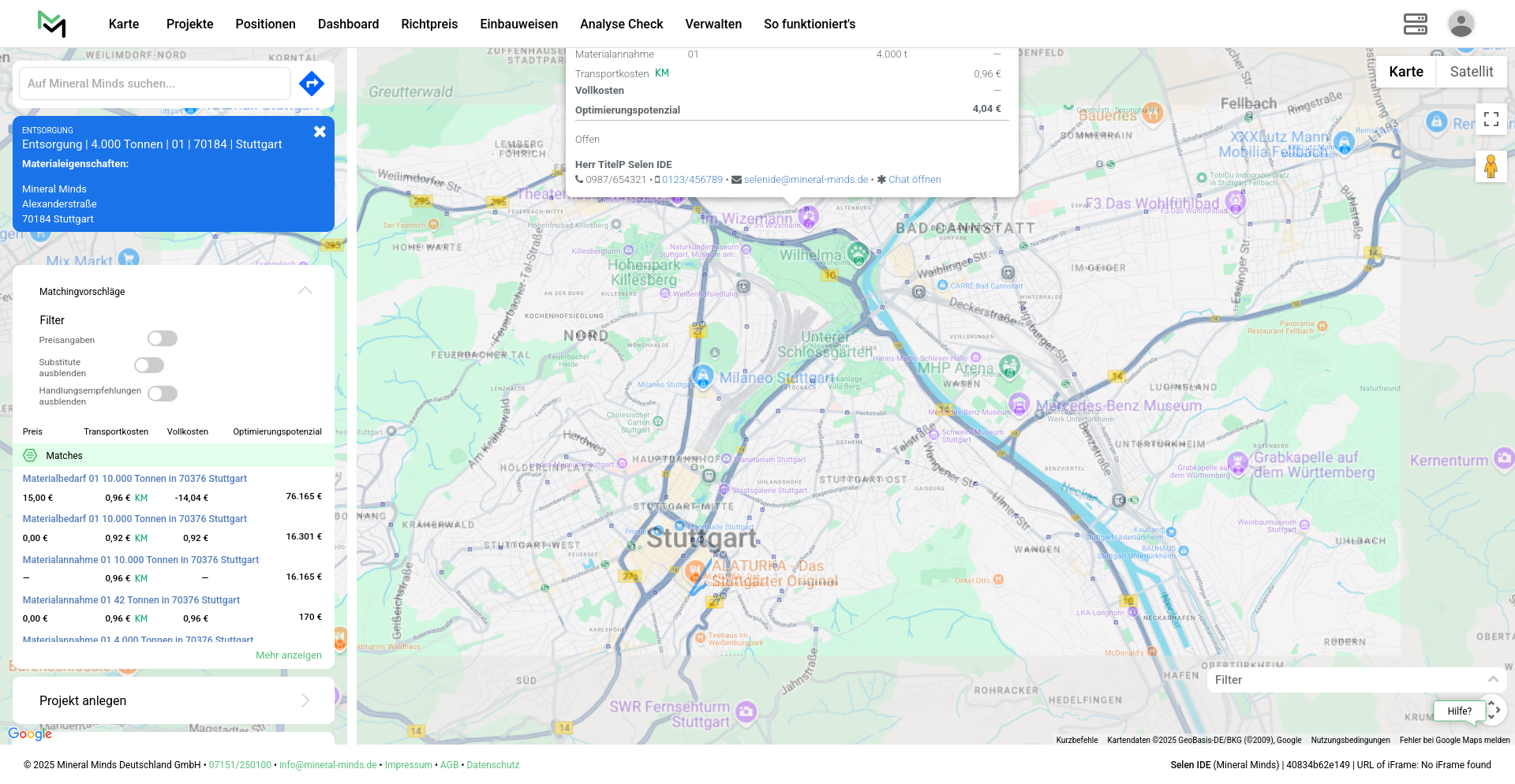Enable the Preisangaben filter toggle
Viewport: 1515px width, 784px height.
click(163, 338)
